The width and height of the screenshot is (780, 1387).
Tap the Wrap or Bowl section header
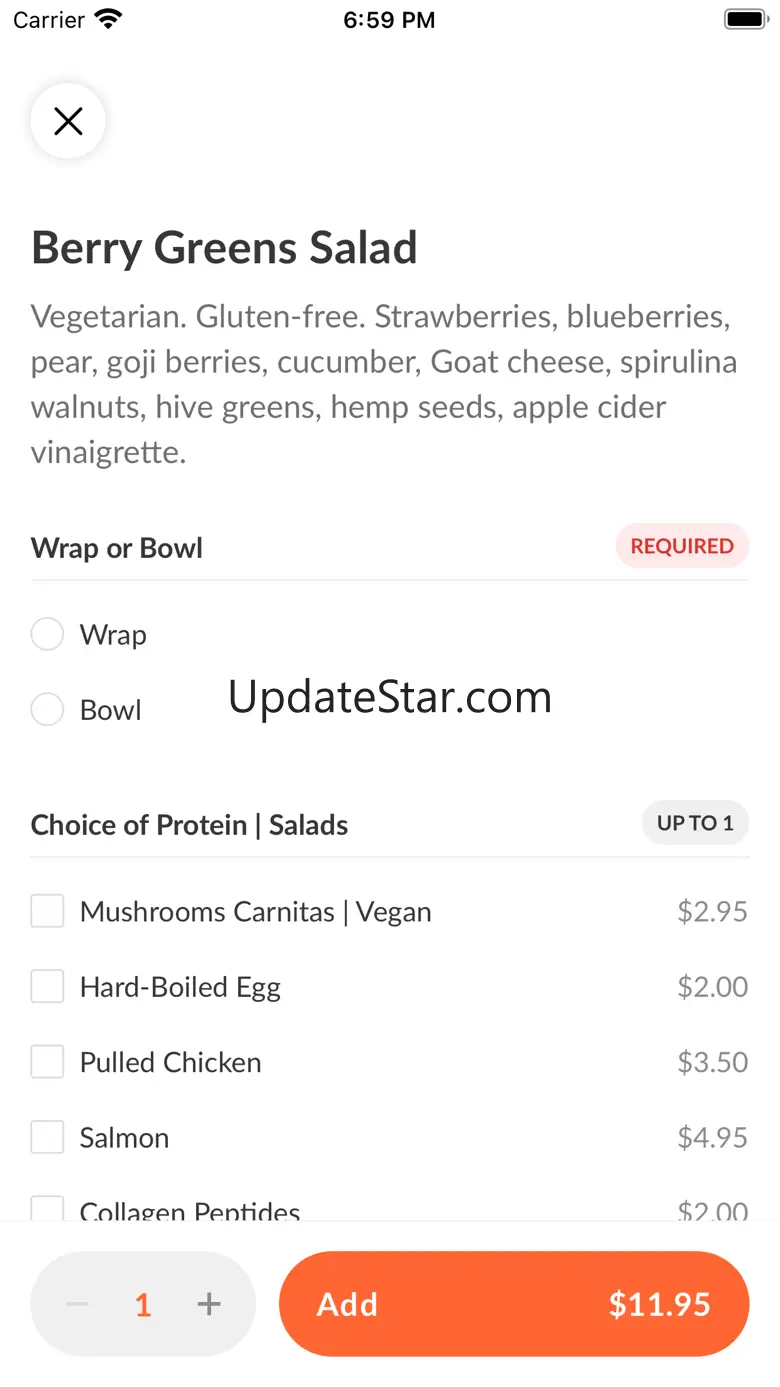(117, 548)
